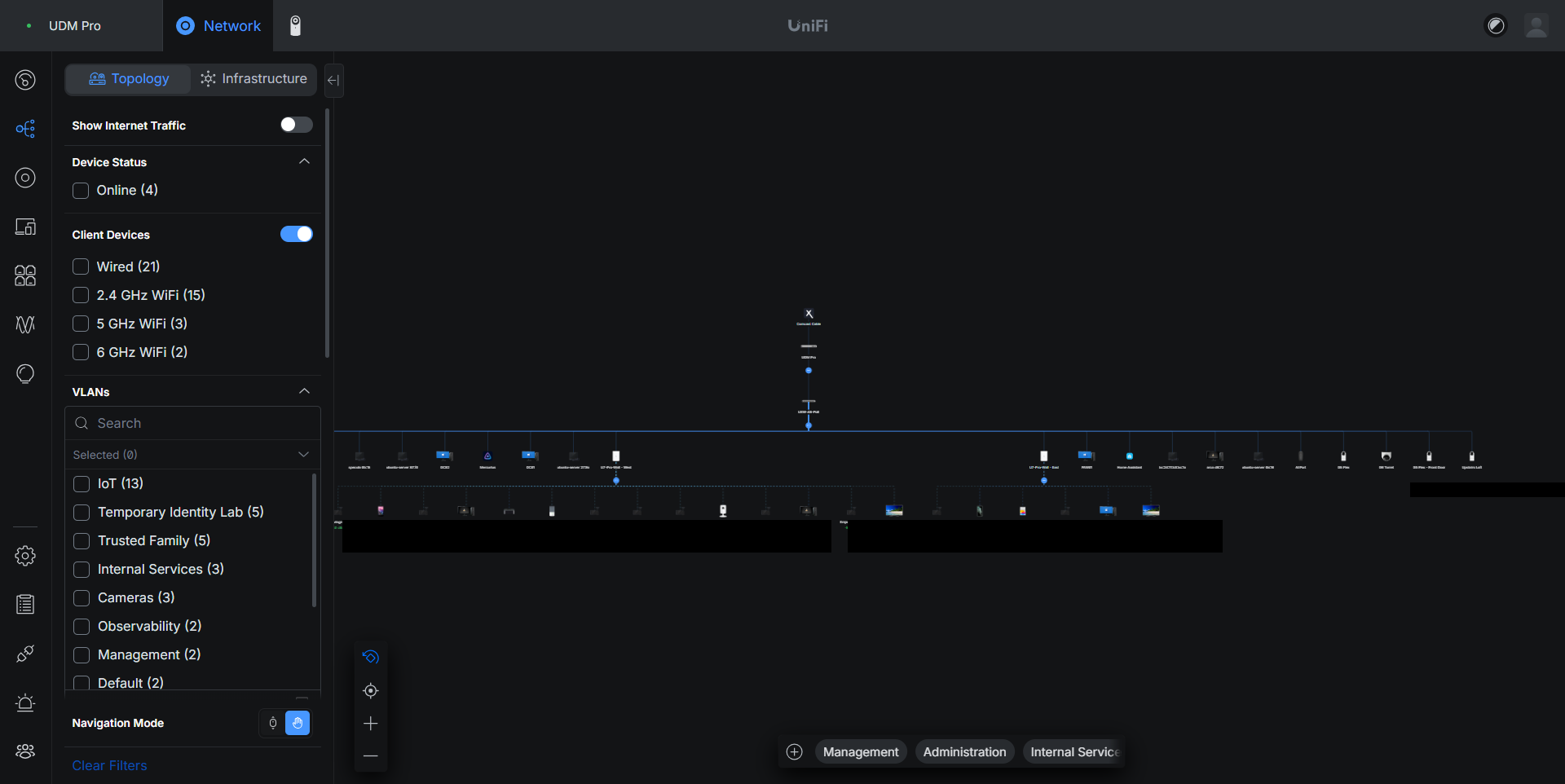Click the Protect camera app icon in the header

click(296, 26)
